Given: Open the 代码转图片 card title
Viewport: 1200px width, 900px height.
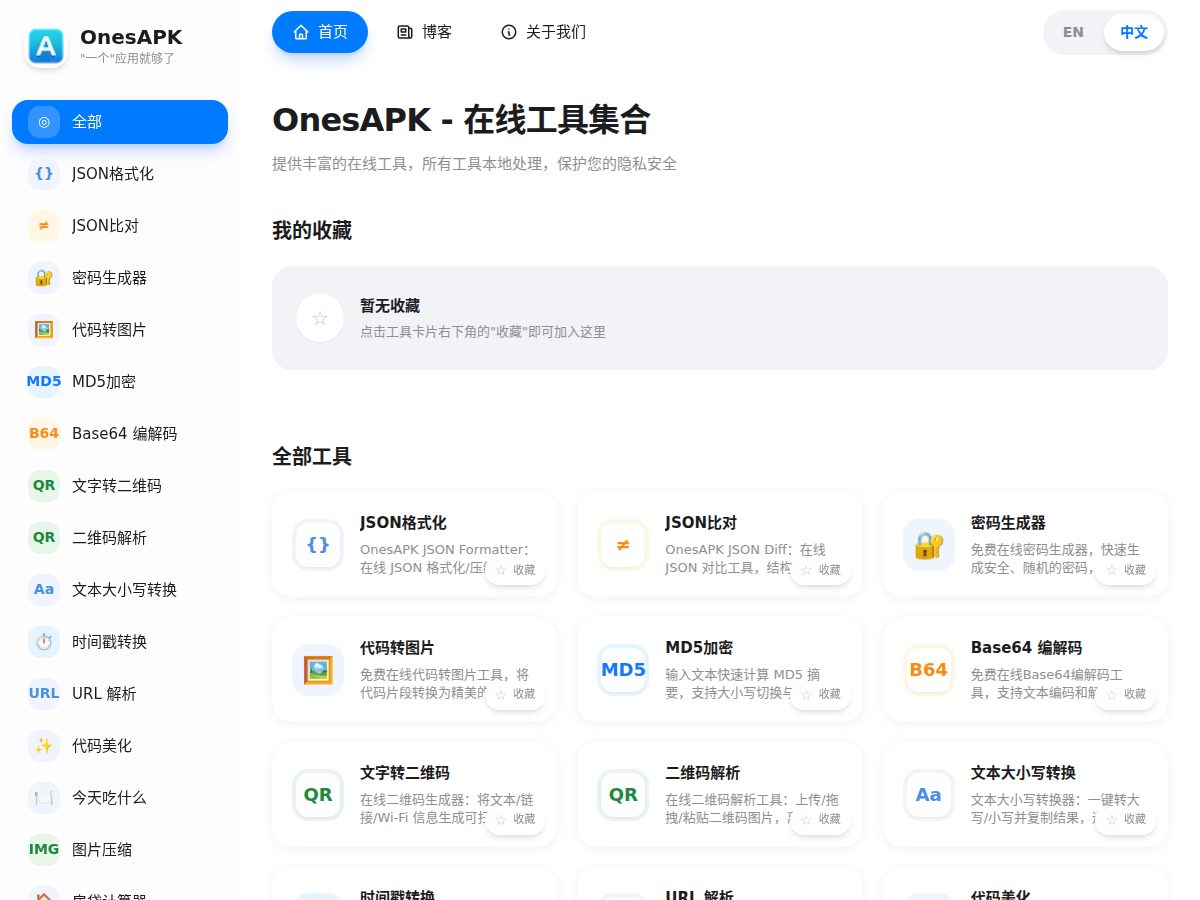Looking at the screenshot, I should click(397, 648).
